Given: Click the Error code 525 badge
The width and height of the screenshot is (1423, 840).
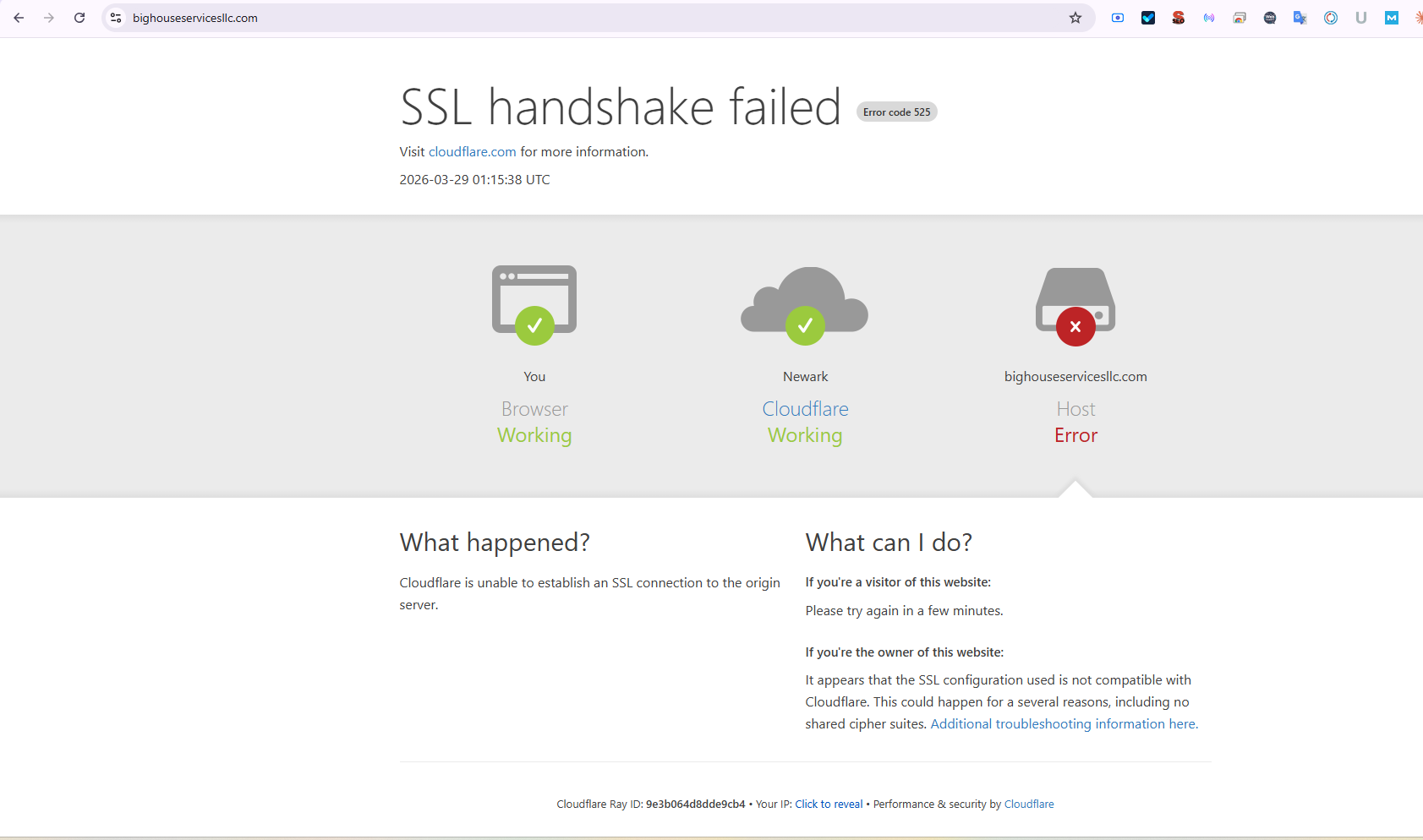Looking at the screenshot, I should click(x=896, y=112).
